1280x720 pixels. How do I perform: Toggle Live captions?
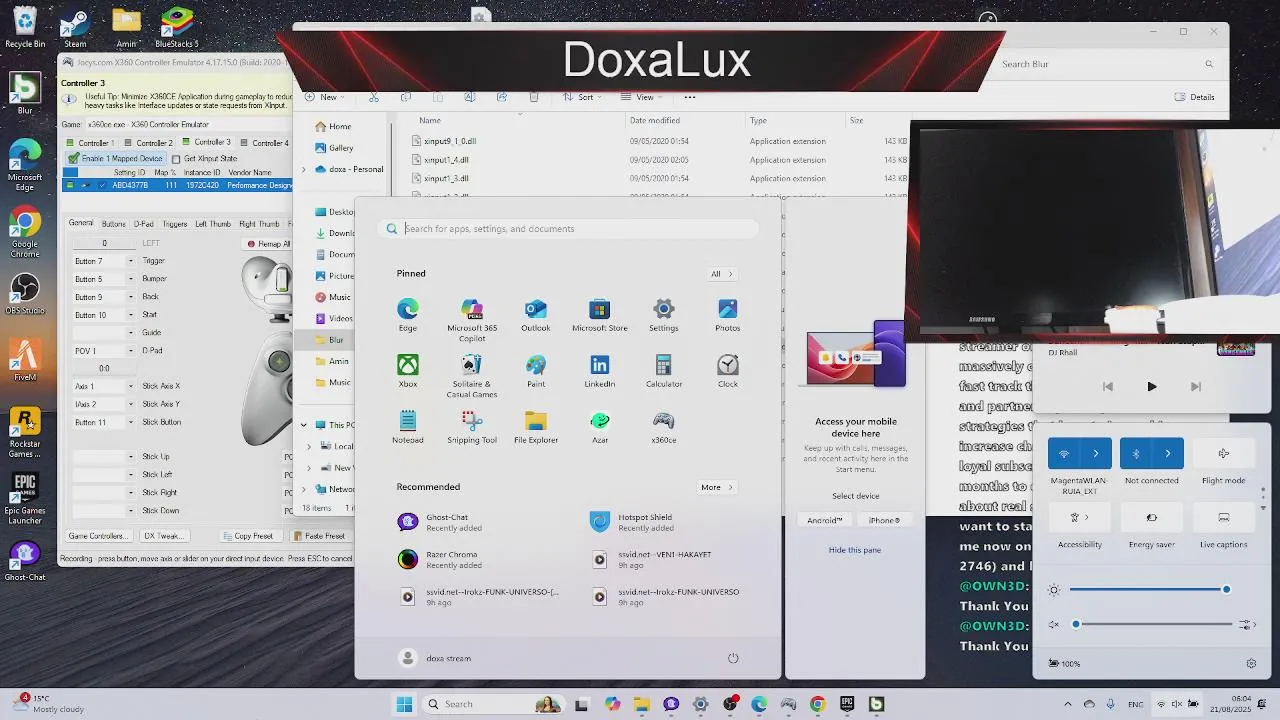[1223, 517]
